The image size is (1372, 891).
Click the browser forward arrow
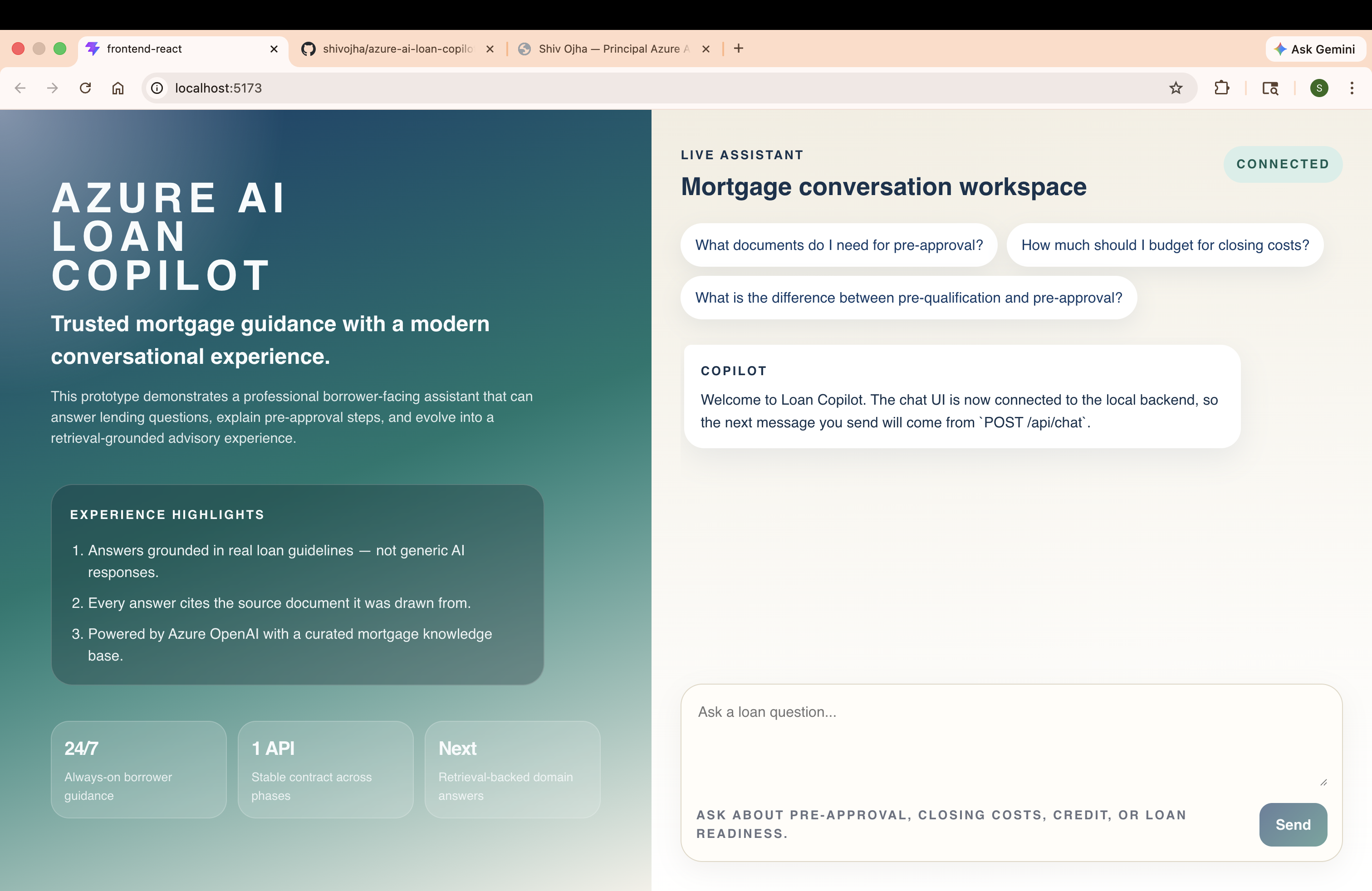(53, 88)
